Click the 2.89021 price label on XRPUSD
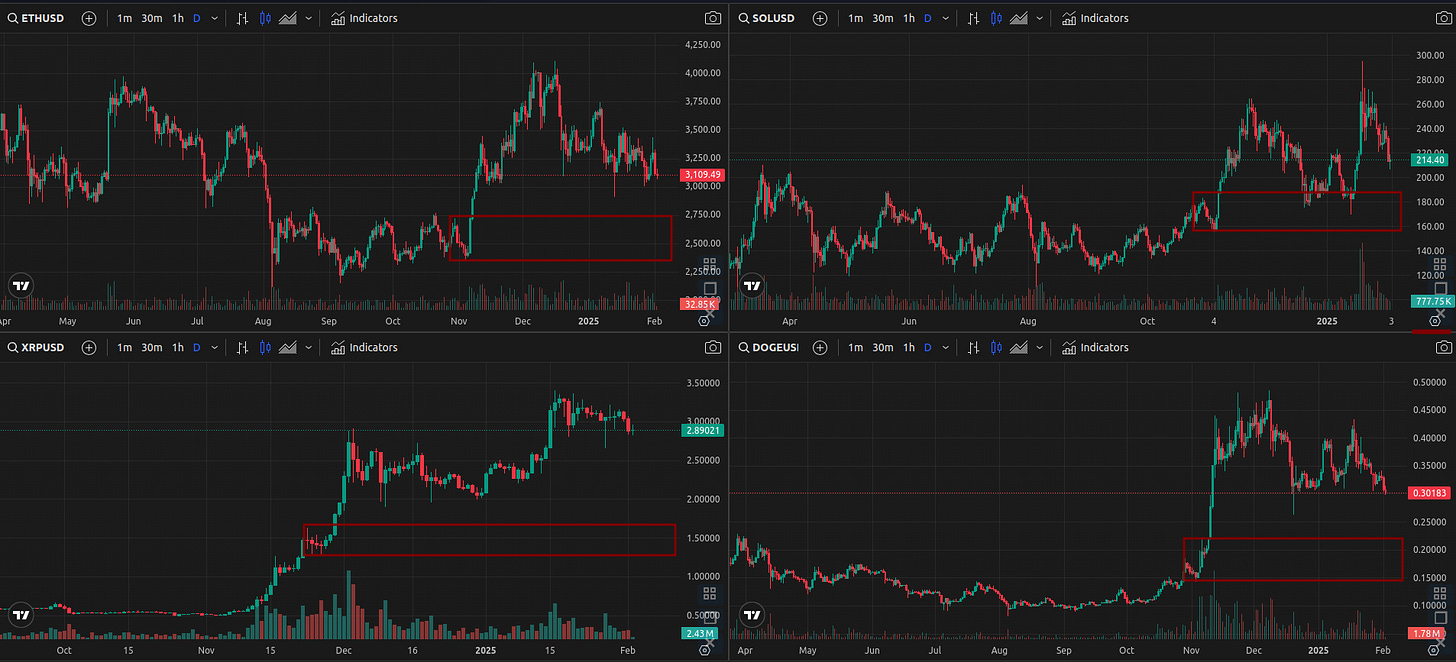The height and width of the screenshot is (662, 1456). (703, 430)
